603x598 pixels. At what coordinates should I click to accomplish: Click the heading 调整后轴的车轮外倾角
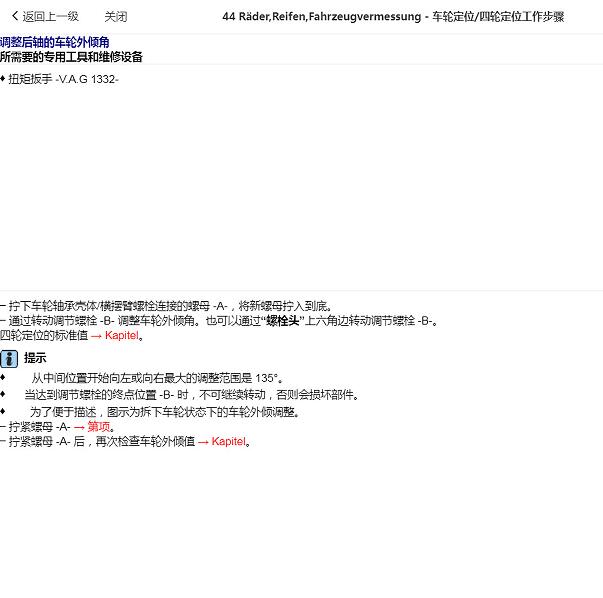click(x=55, y=42)
